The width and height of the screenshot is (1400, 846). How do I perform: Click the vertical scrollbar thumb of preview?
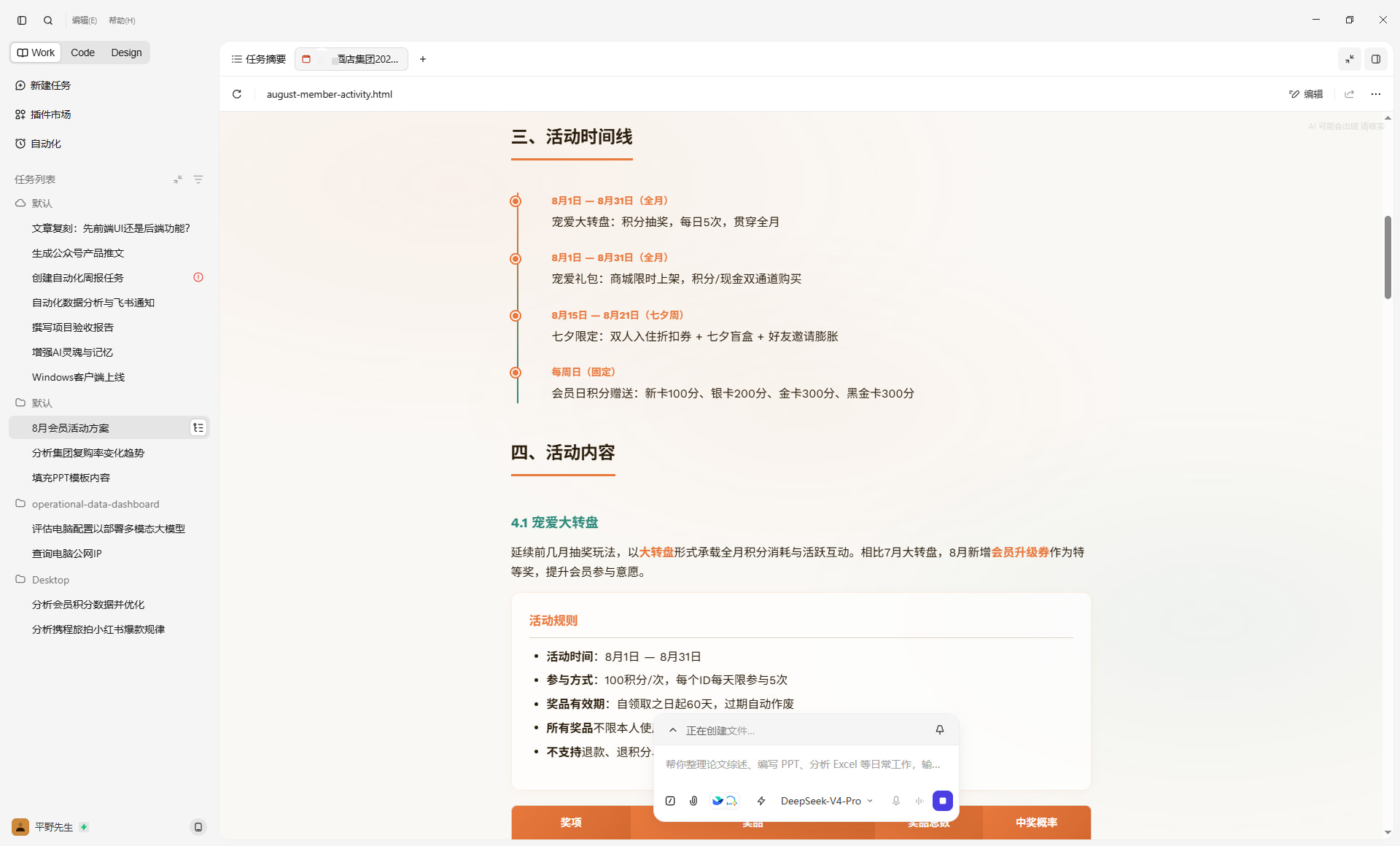(1387, 257)
